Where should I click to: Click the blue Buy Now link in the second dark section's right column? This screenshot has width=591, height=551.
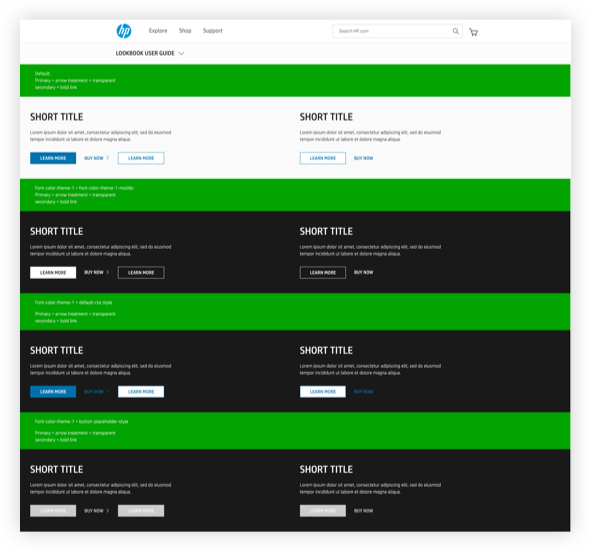pyautogui.click(x=363, y=392)
